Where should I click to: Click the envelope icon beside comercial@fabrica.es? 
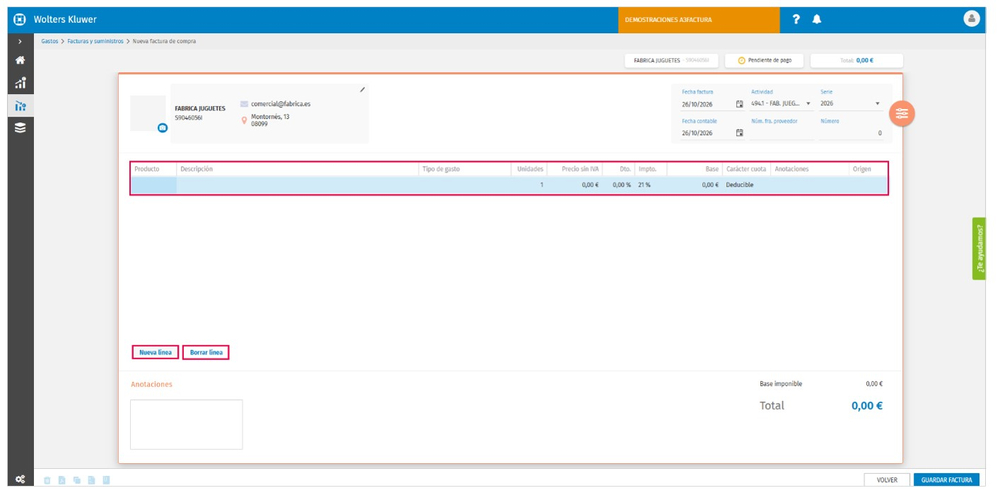[x=244, y=103]
